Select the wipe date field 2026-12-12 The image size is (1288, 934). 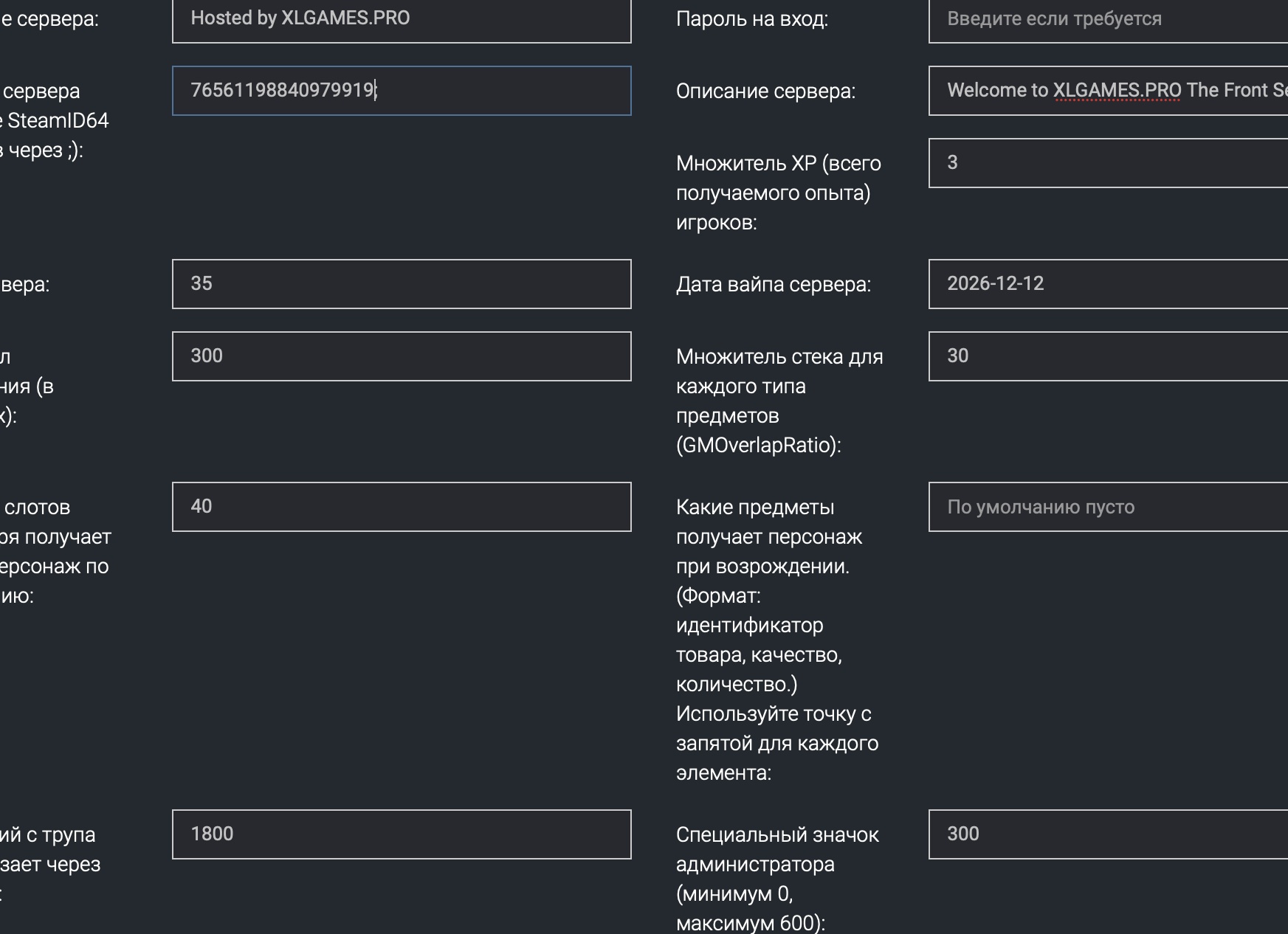pyautogui.click(x=1109, y=284)
